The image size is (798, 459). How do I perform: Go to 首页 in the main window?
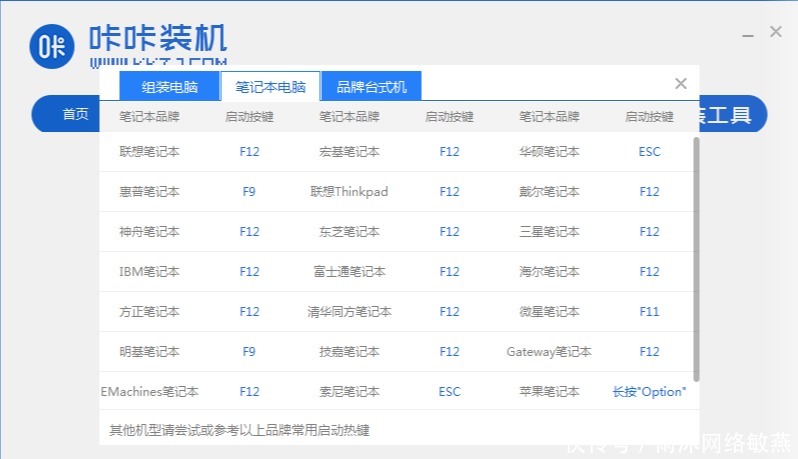point(75,113)
